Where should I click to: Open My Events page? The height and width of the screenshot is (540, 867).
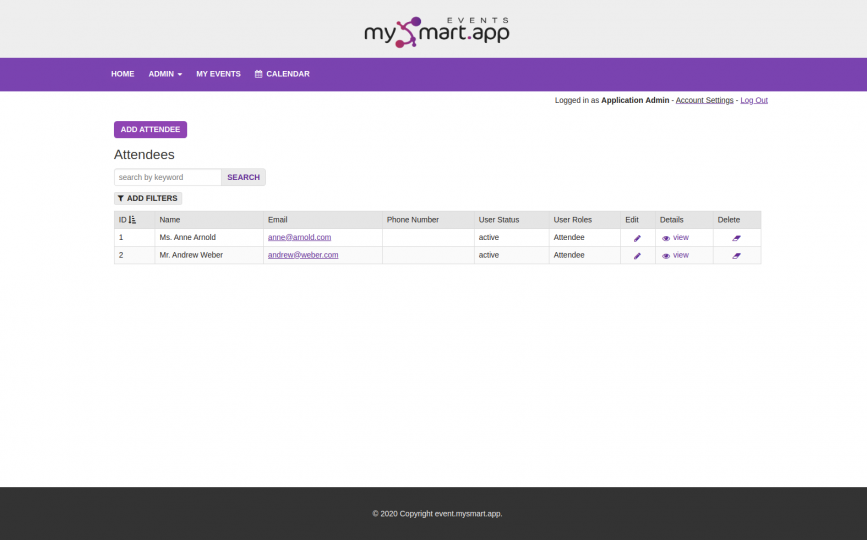[218, 74]
